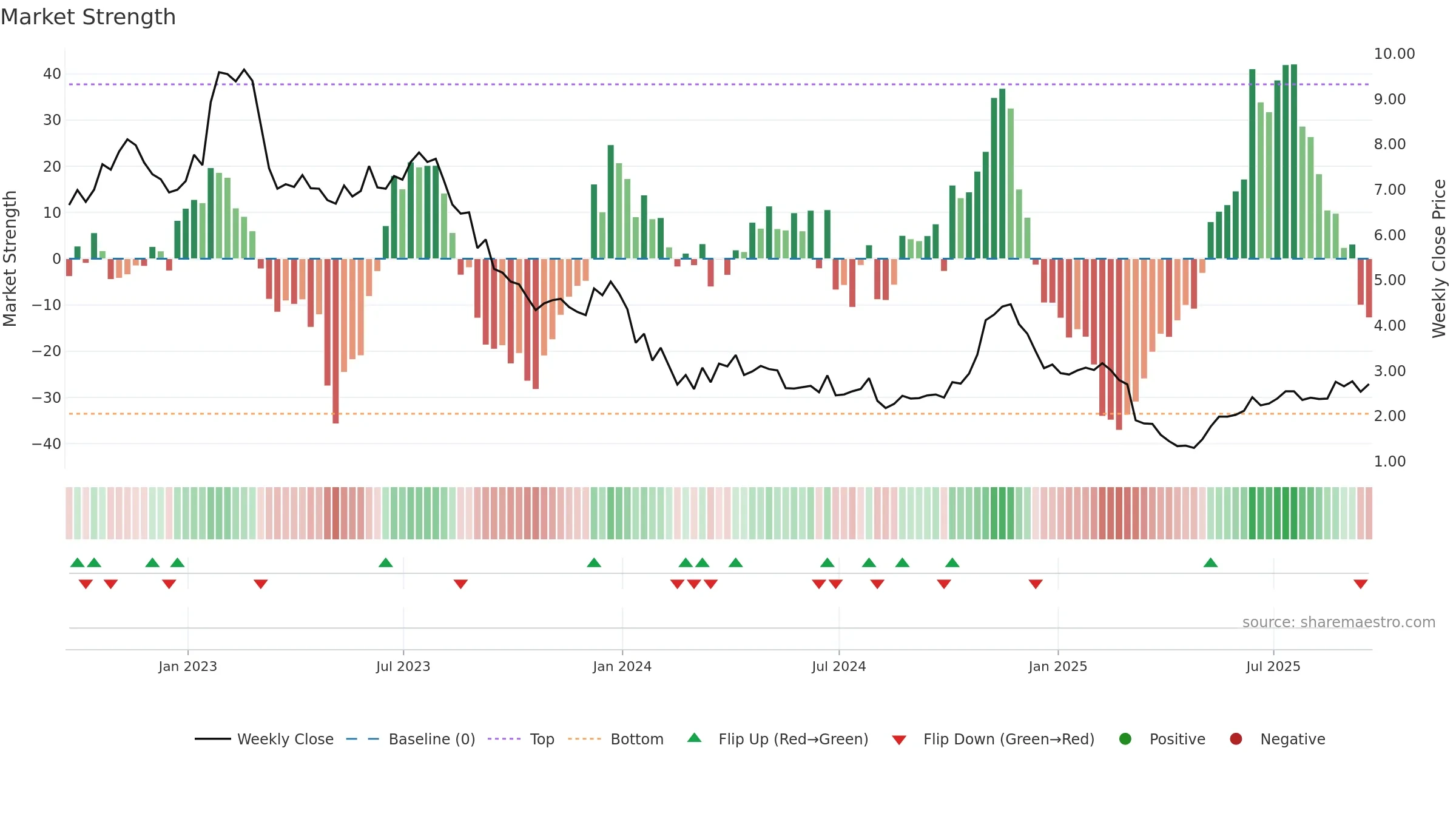The width and height of the screenshot is (1456, 819).
Task: Click the Jan 2024 axis label
Action: 622,666
